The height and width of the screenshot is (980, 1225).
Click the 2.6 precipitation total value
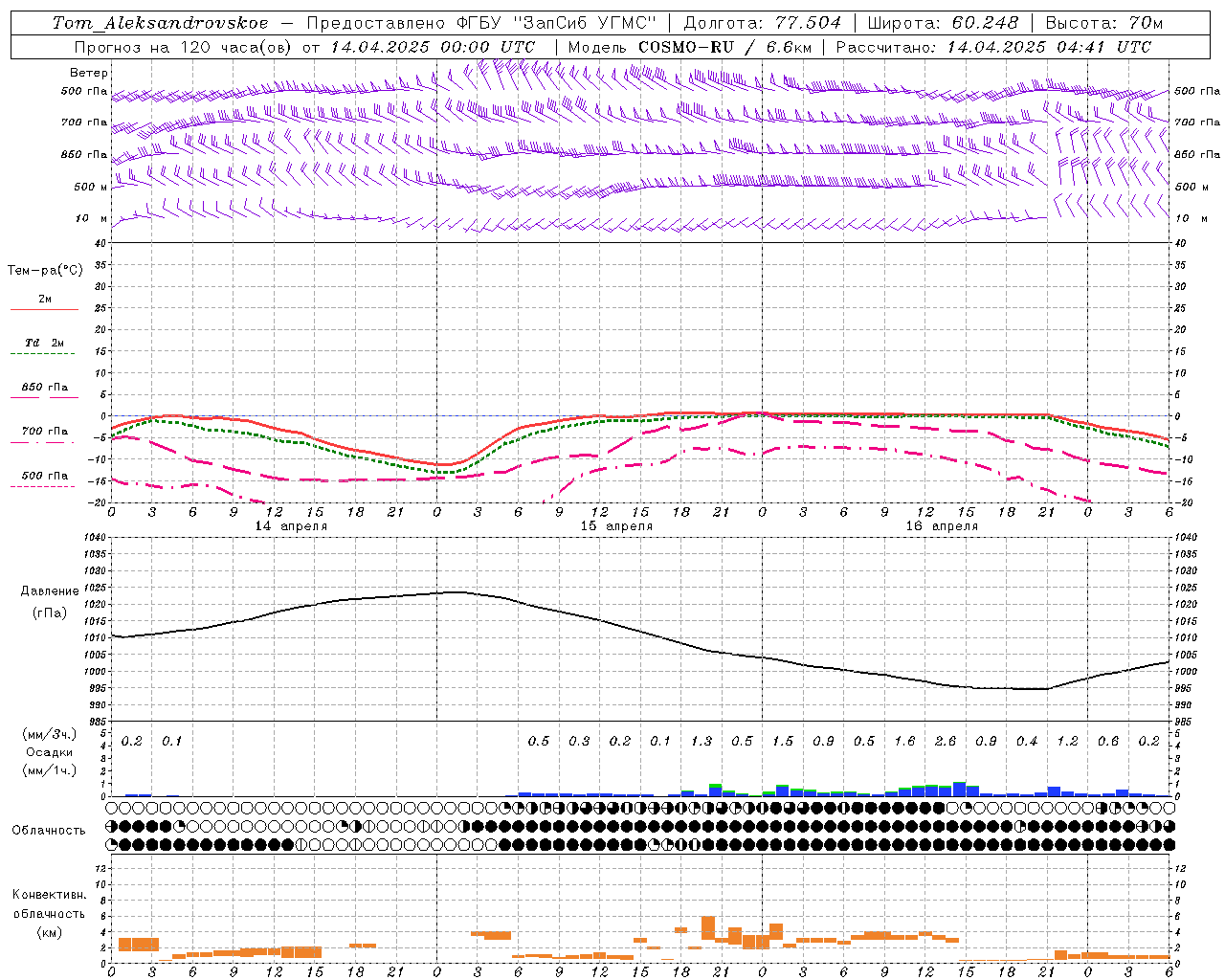(x=946, y=742)
